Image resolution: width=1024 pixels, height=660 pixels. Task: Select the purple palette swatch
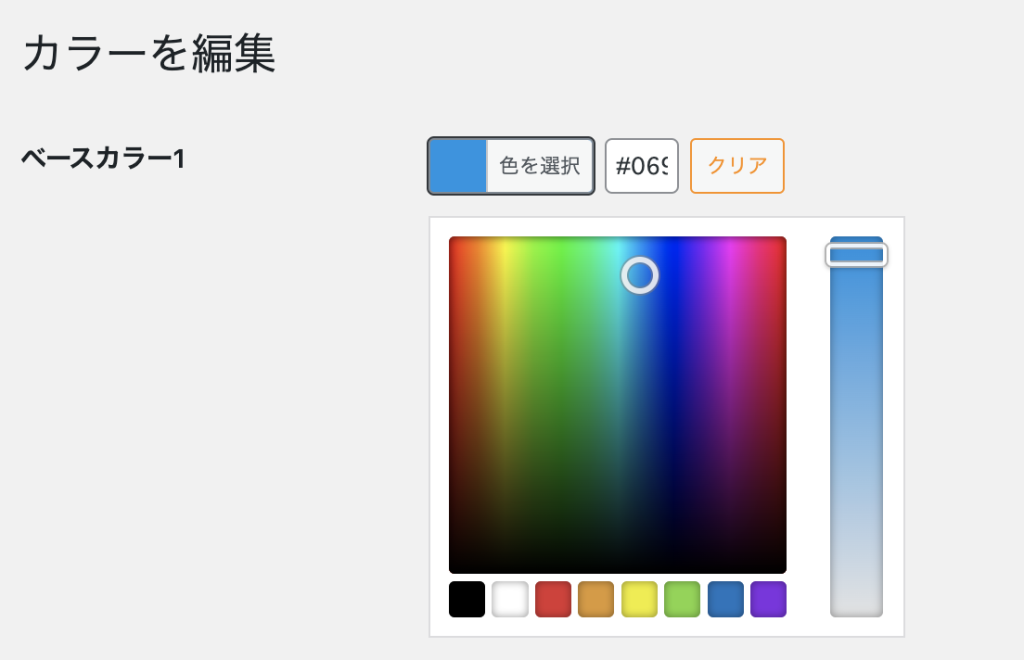768,599
